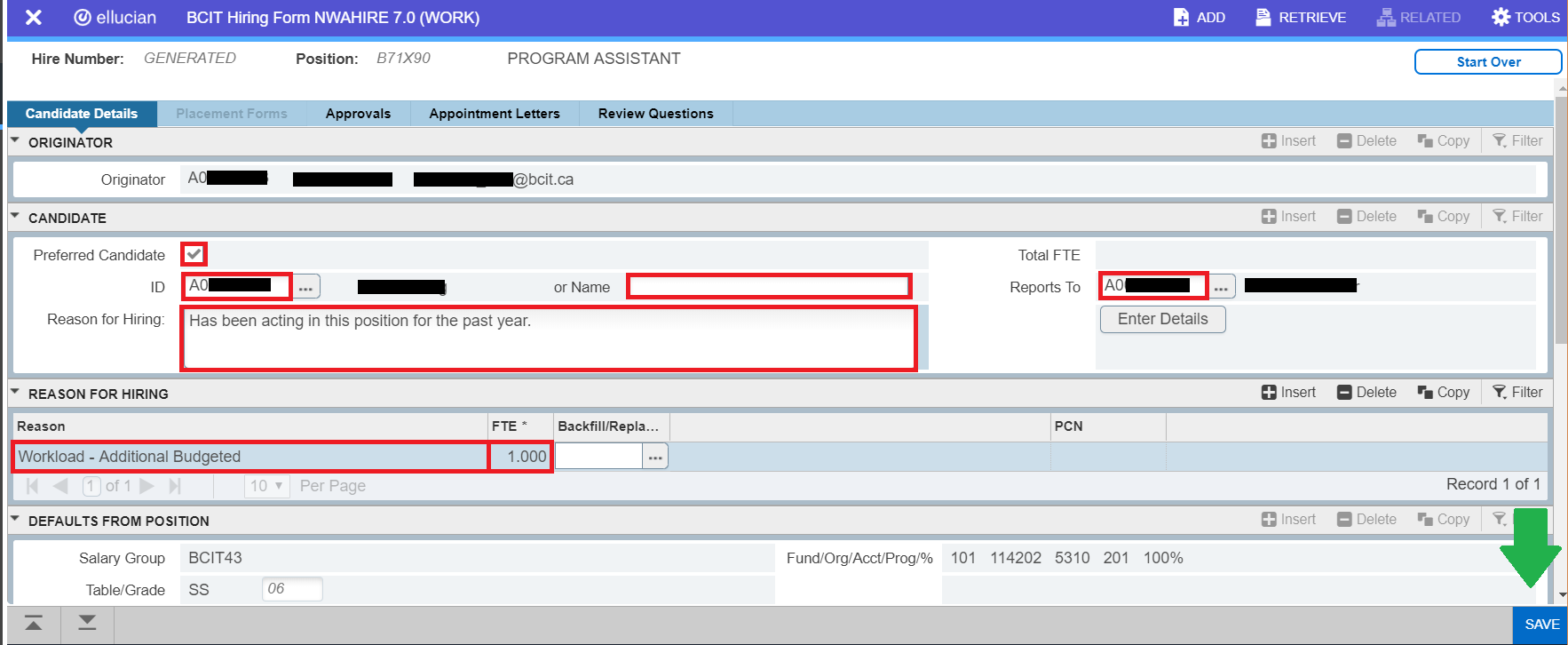Open the TOOLS gear menu

pyautogui.click(x=1525, y=18)
